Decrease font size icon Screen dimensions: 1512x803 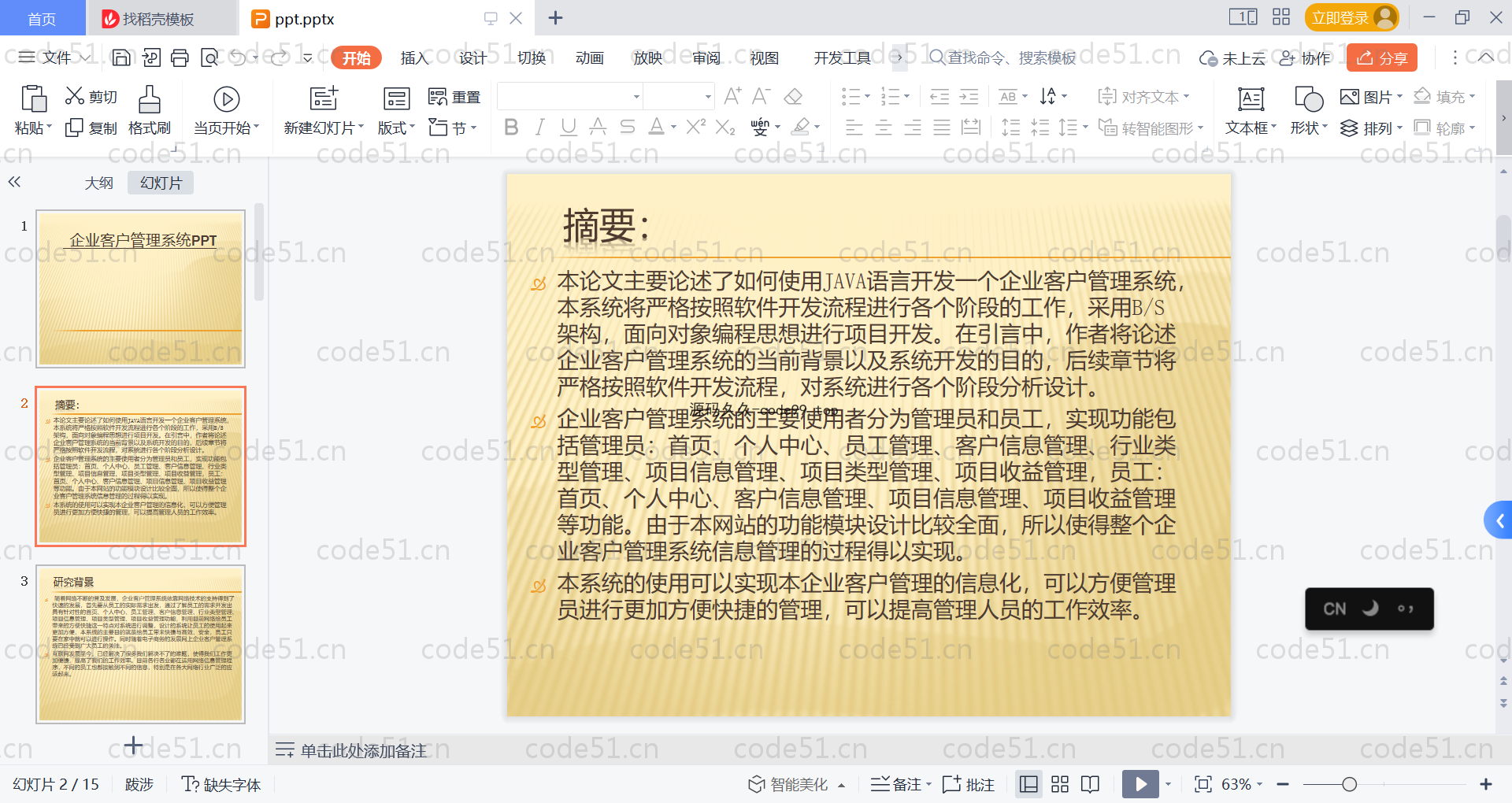click(x=762, y=97)
